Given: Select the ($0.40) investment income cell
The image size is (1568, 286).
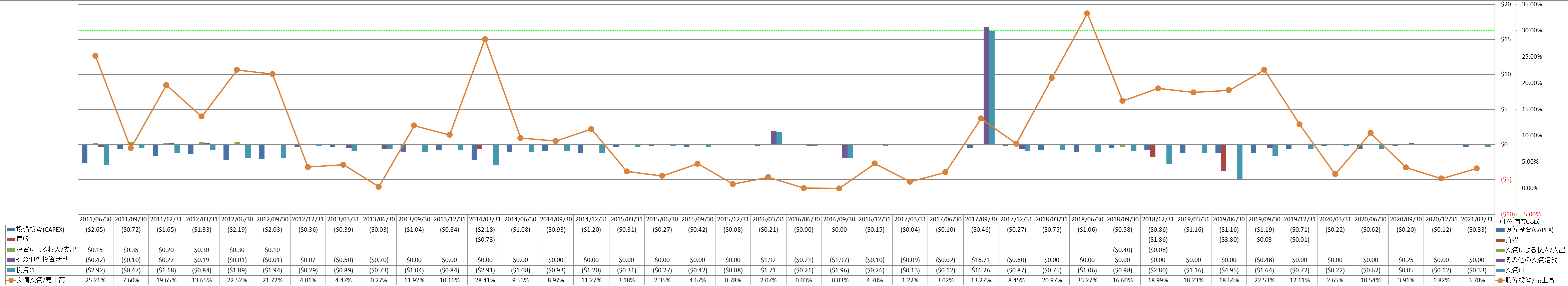Looking at the screenshot, I should [1122, 250].
